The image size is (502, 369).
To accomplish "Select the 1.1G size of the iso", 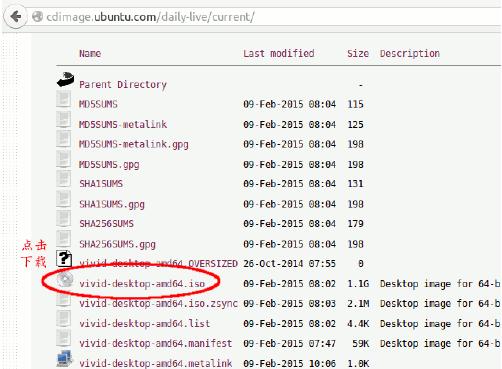I will pyautogui.click(x=358, y=284).
